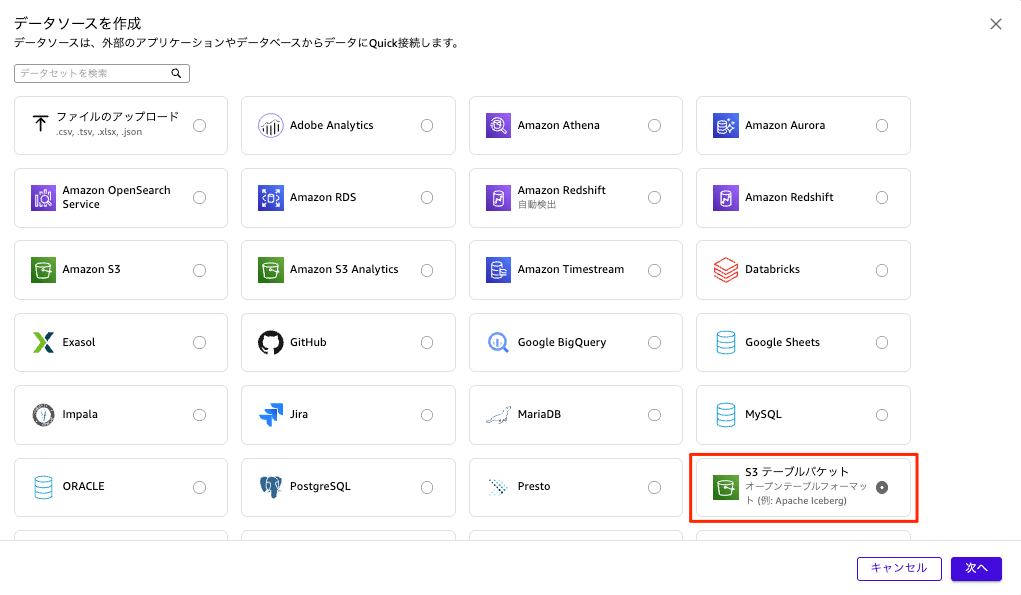
Task: Click the Impala logo icon
Action: point(44,415)
